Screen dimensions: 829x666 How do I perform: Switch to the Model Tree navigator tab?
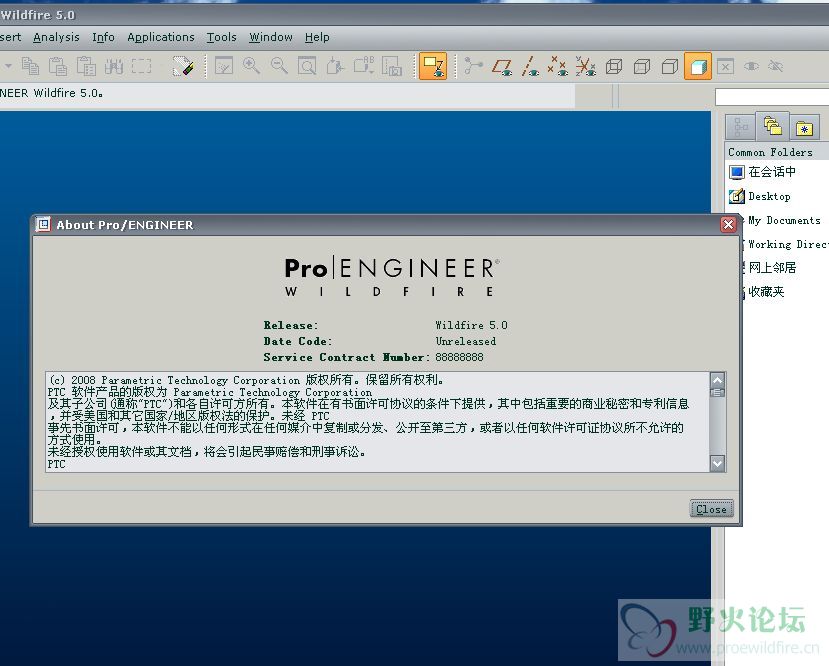point(740,127)
